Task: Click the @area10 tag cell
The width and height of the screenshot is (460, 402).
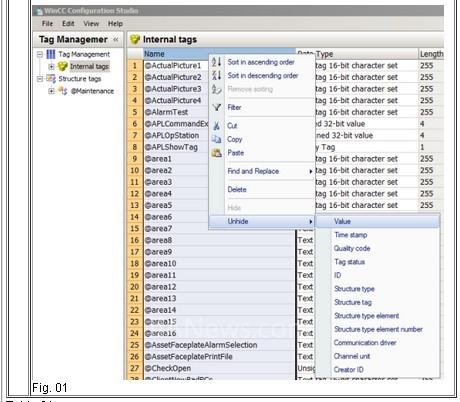Action: 219,263
